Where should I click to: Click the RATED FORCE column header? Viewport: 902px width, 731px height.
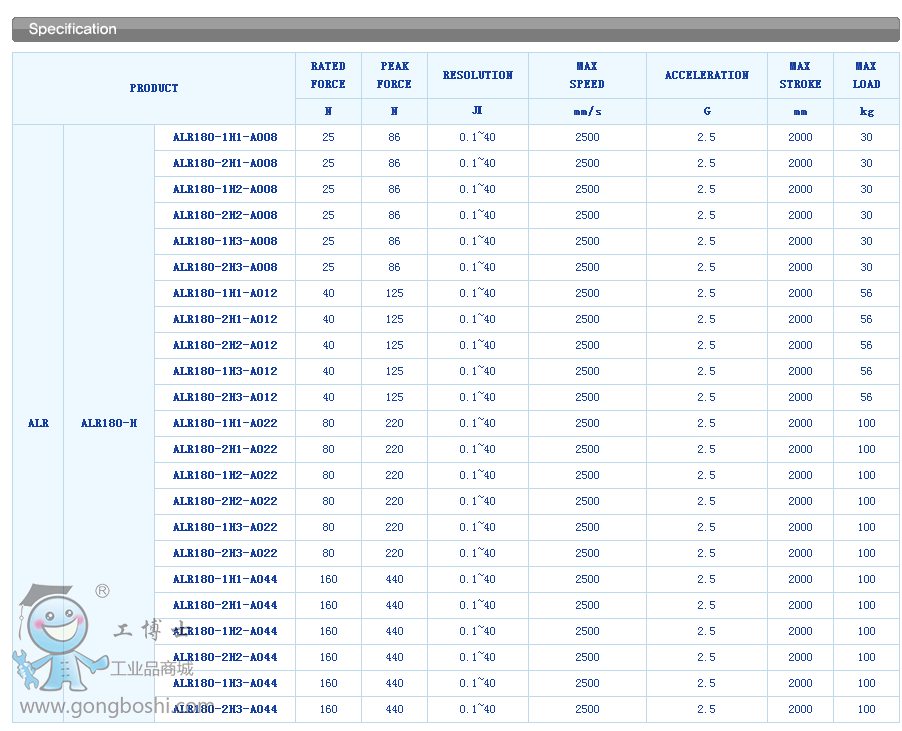click(328, 75)
